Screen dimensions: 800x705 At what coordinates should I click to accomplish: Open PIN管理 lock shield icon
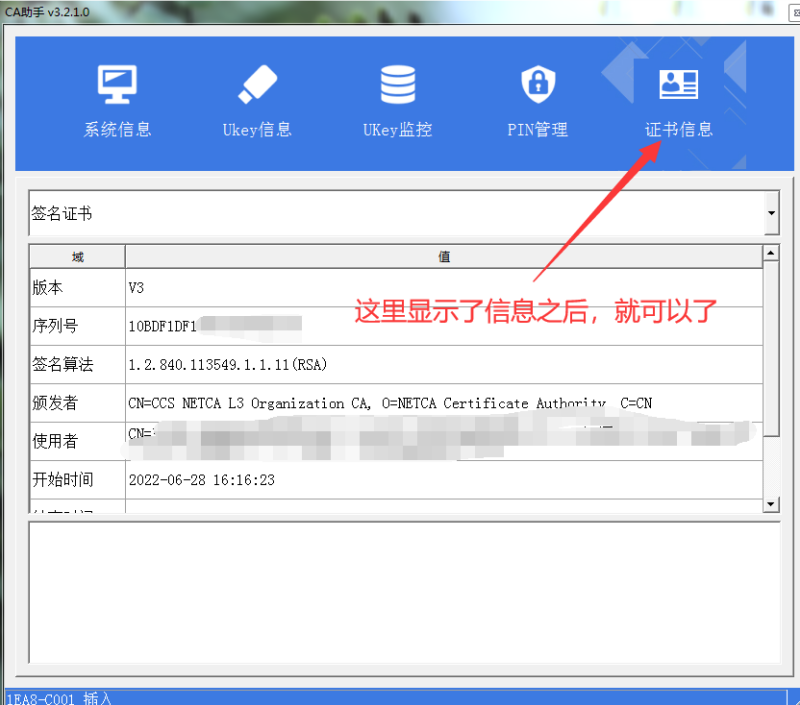coord(537,84)
